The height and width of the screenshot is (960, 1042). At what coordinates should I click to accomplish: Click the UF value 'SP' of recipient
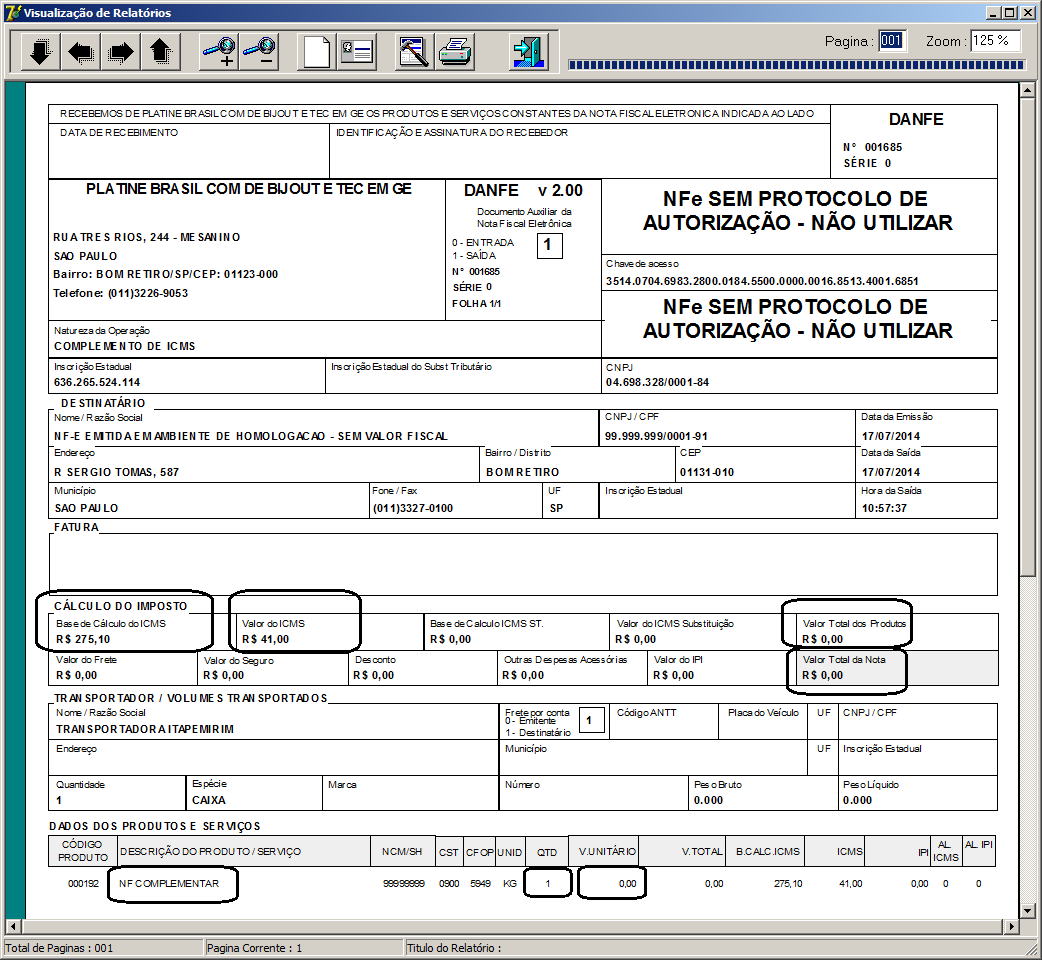(556, 508)
